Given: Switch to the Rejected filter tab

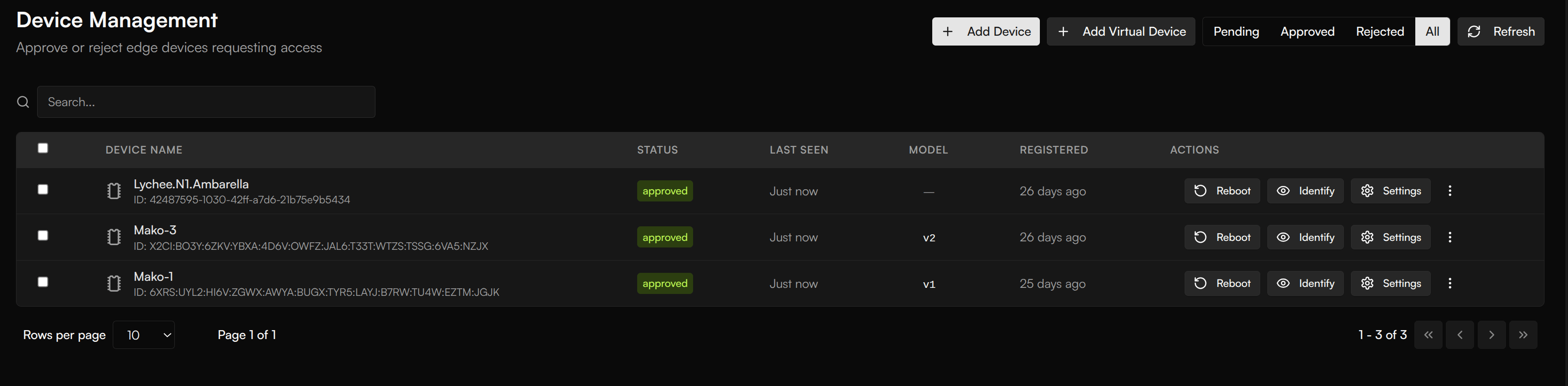Looking at the screenshot, I should click(1379, 31).
